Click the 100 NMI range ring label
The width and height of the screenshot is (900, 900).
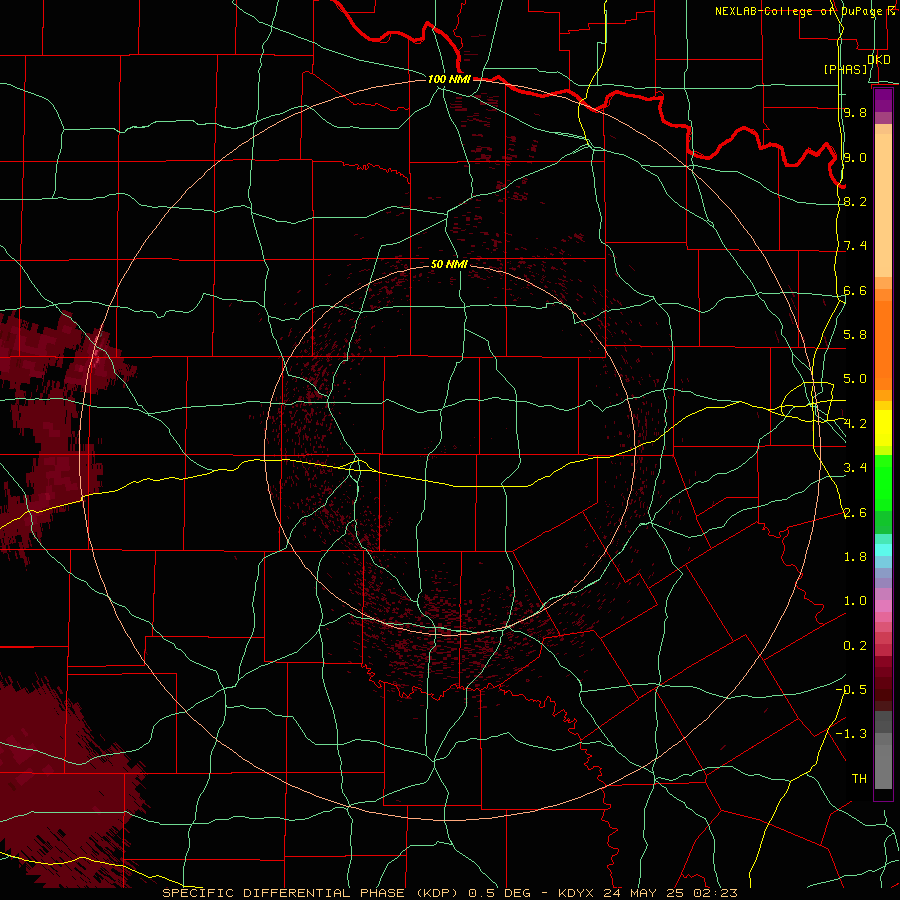click(x=449, y=79)
